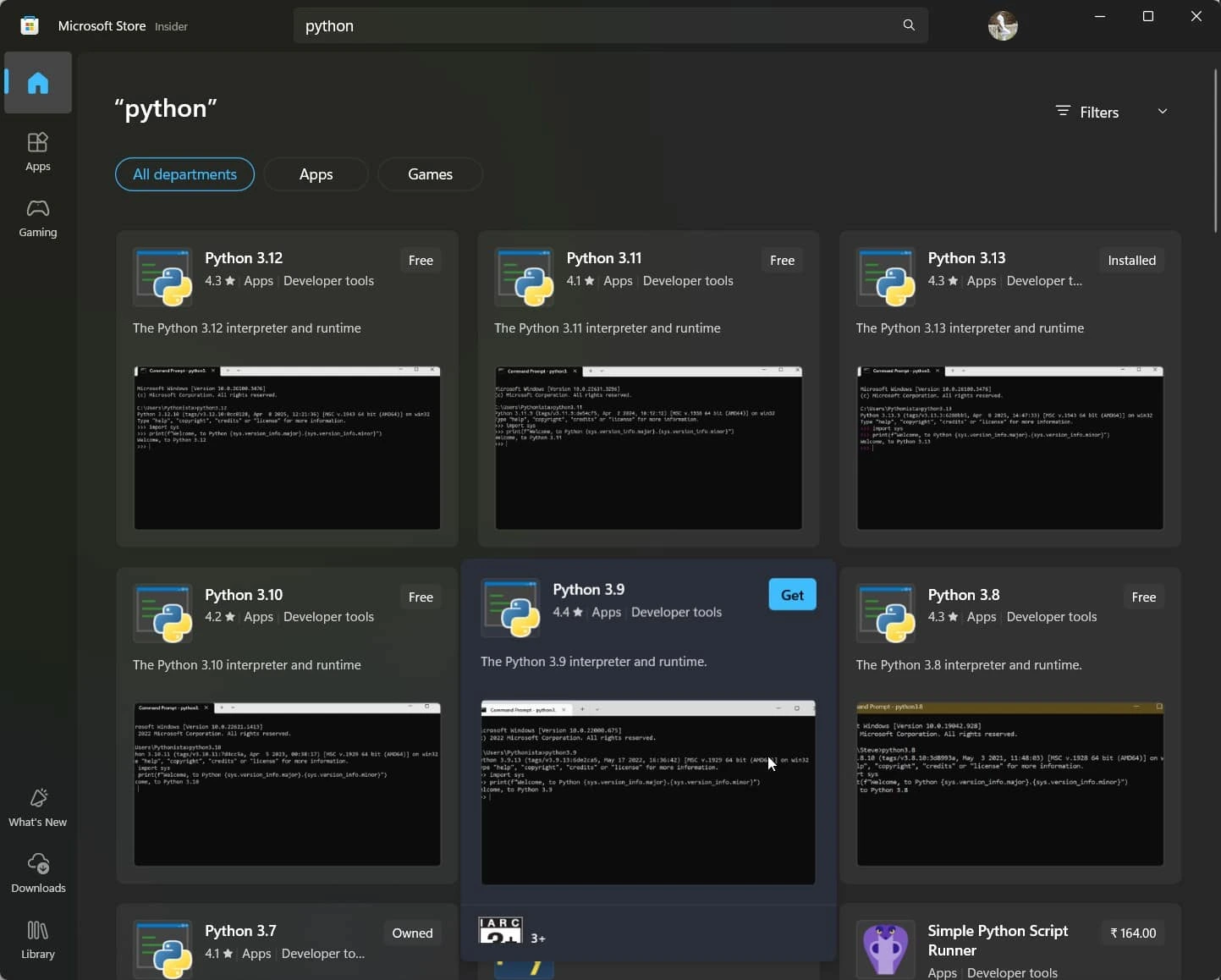Click the Python 3.11 app icon
Viewport: 1221px width, 980px height.
click(524, 277)
